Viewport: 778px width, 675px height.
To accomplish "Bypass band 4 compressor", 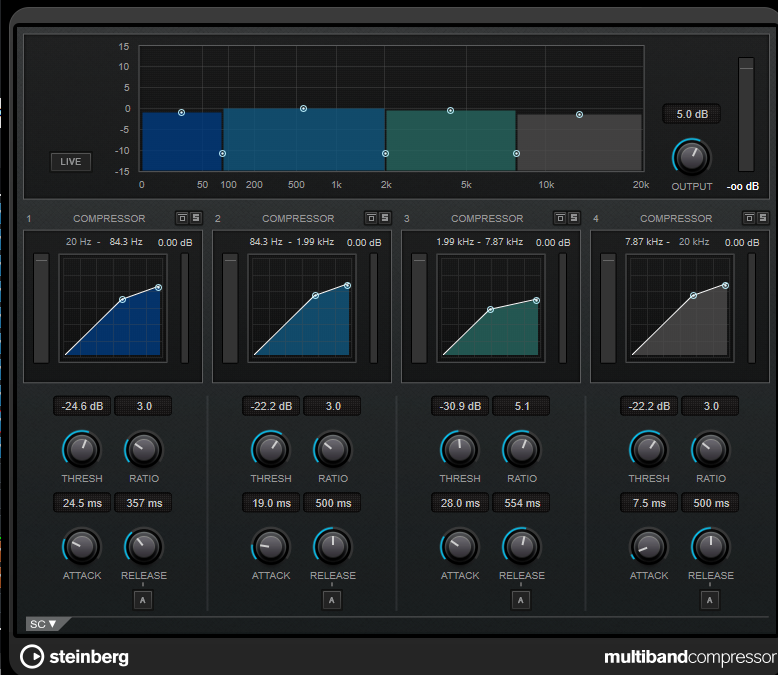I will tap(749, 218).
